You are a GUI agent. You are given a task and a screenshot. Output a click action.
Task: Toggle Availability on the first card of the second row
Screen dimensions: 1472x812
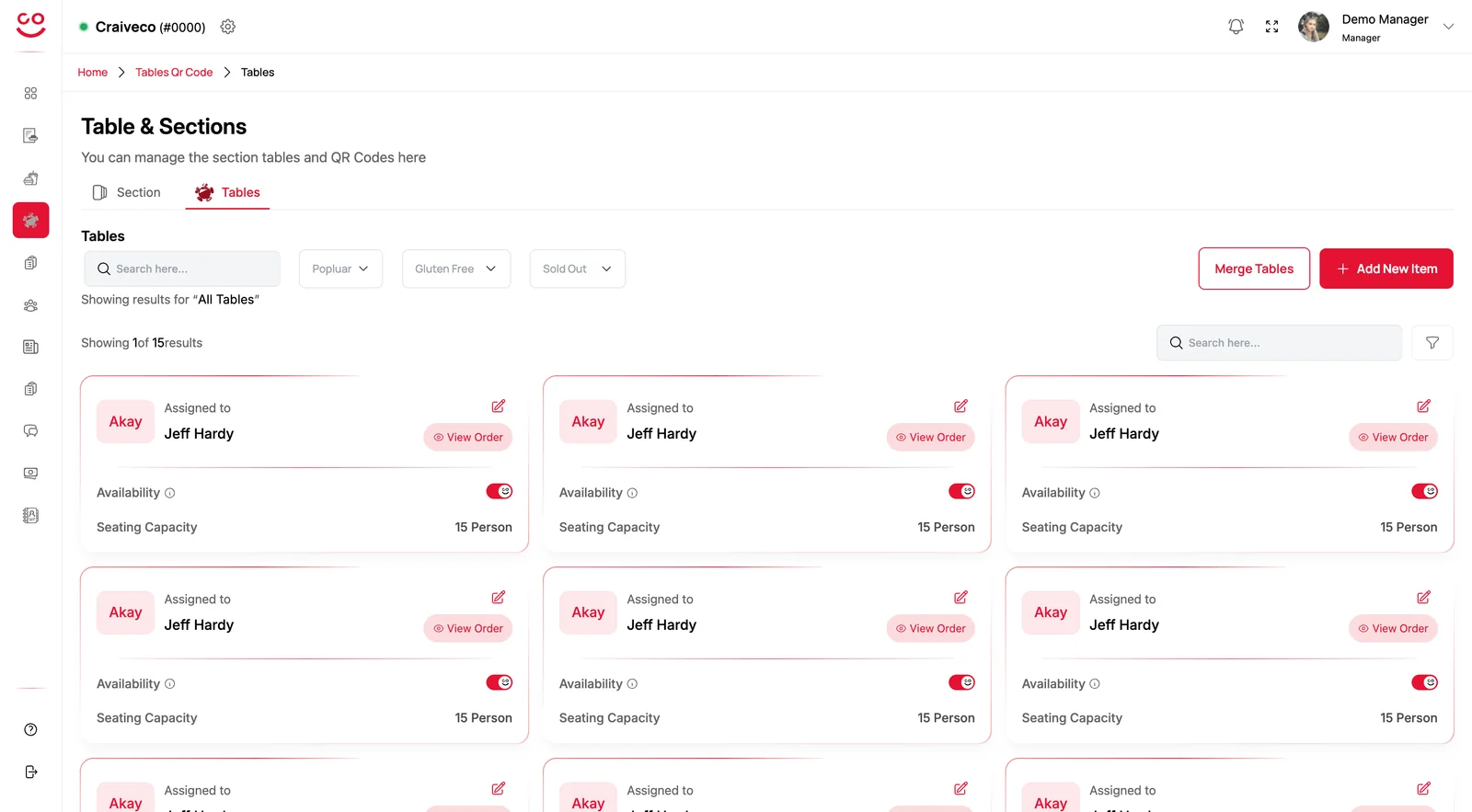pos(500,682)
